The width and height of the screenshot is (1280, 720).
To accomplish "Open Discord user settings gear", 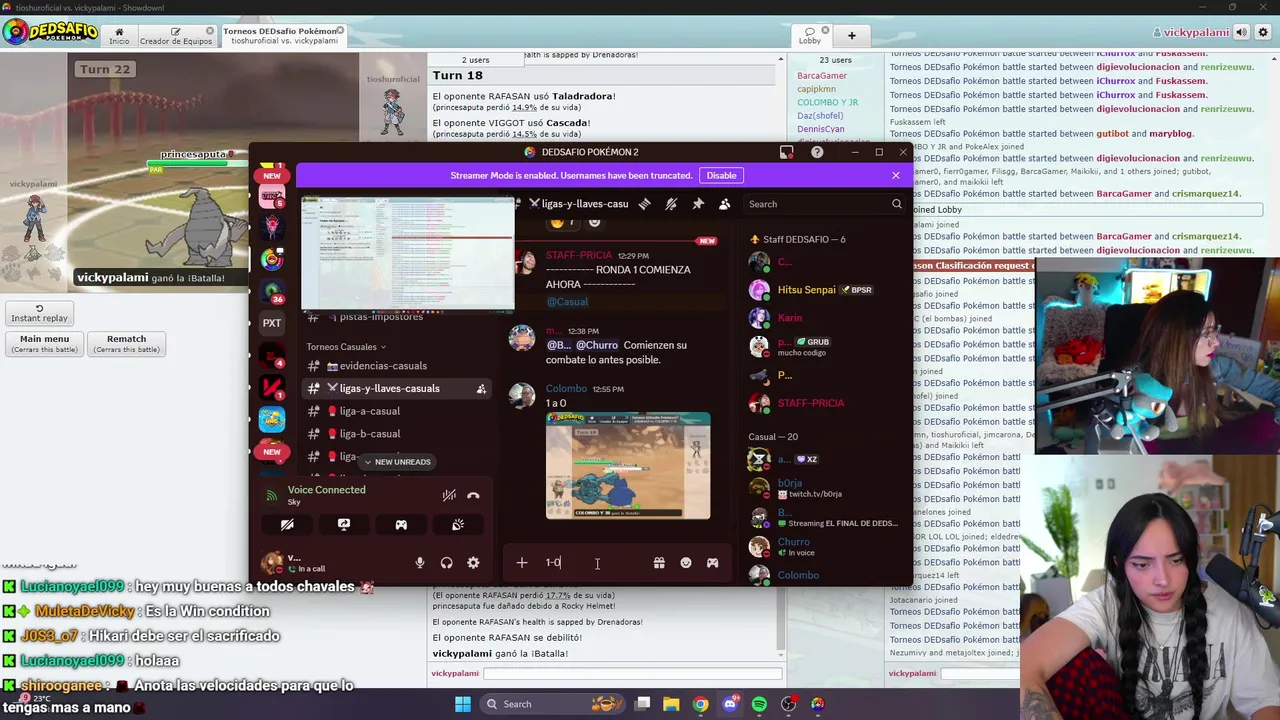I will [x=473, y=563].
